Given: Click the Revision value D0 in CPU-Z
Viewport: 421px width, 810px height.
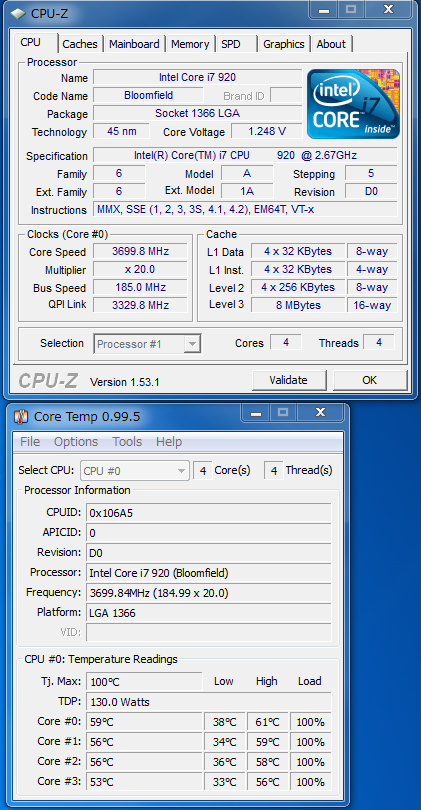Looking at the screenshot, I should pos(371,191).
